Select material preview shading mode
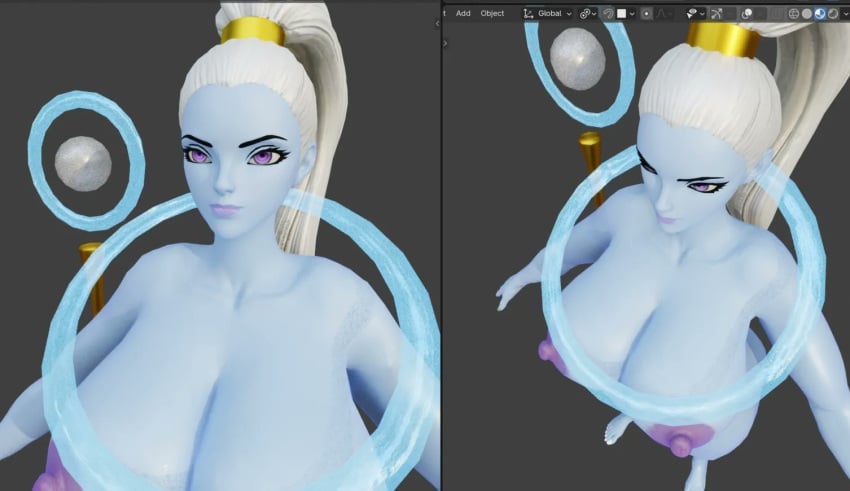The height and width of the screenshot is (491, 850). coord(820,14)
